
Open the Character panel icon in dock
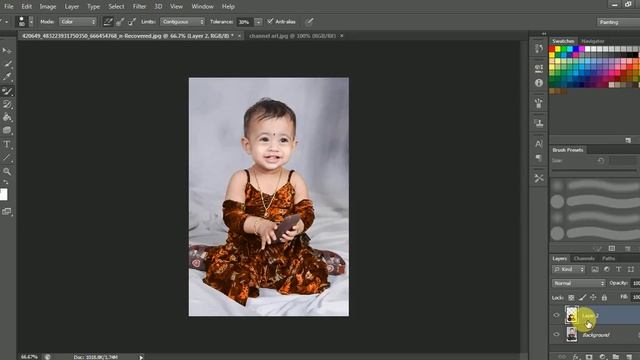(539, 144)
